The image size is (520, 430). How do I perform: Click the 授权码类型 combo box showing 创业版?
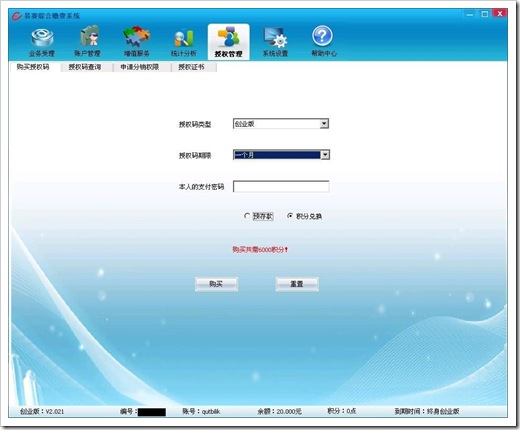(281, 124)
